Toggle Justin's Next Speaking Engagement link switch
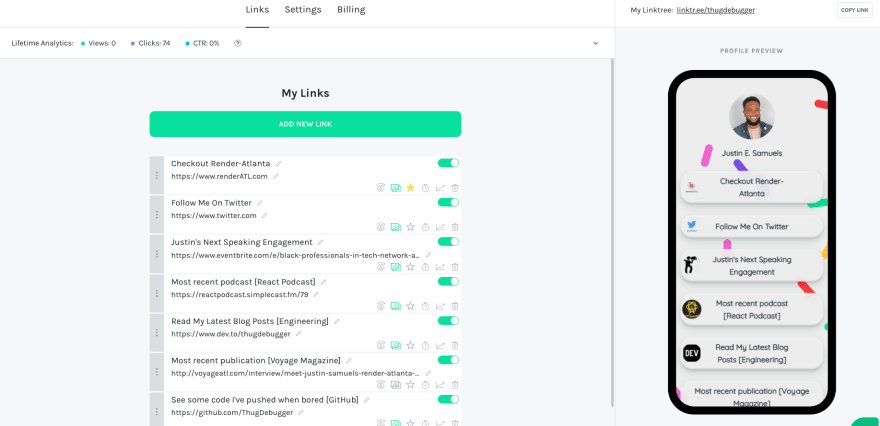Image resolution: width=880 pixels, height=426 pixels. pyautogui.click(x=448, y=241)
